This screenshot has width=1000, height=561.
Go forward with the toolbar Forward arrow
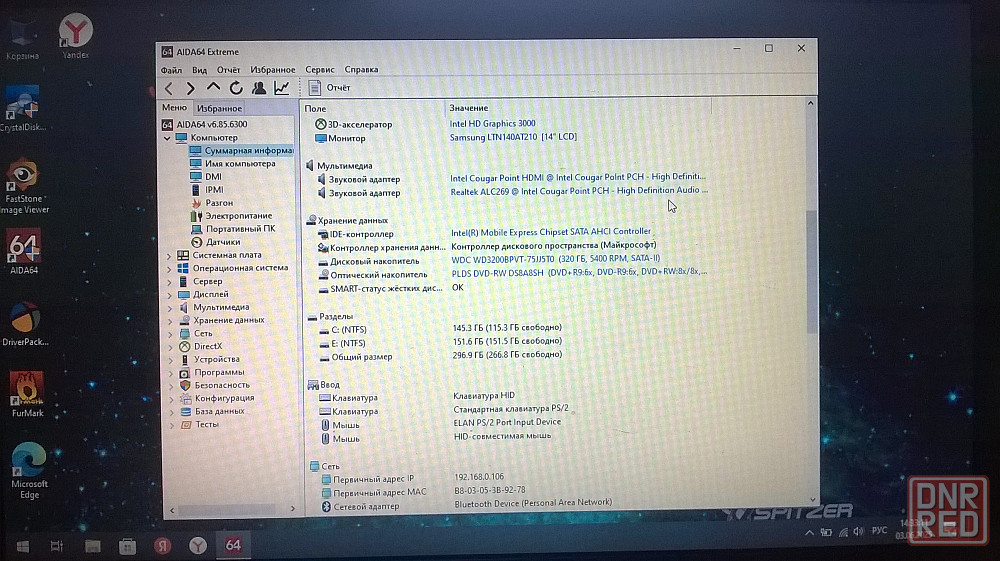point(190,89)
